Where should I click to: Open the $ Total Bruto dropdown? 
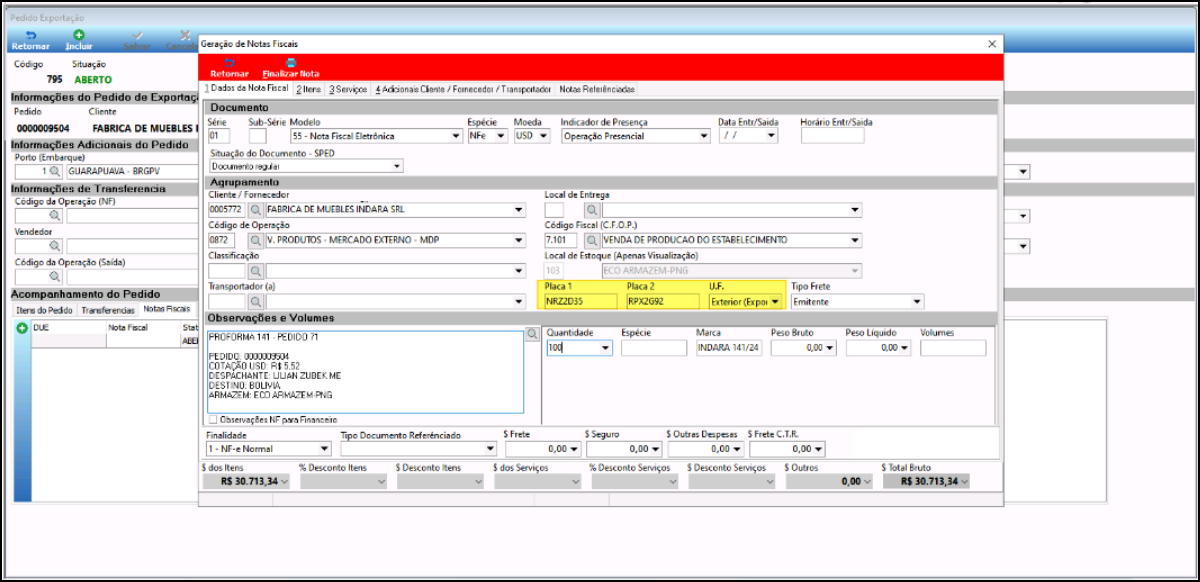click(965, 481)
